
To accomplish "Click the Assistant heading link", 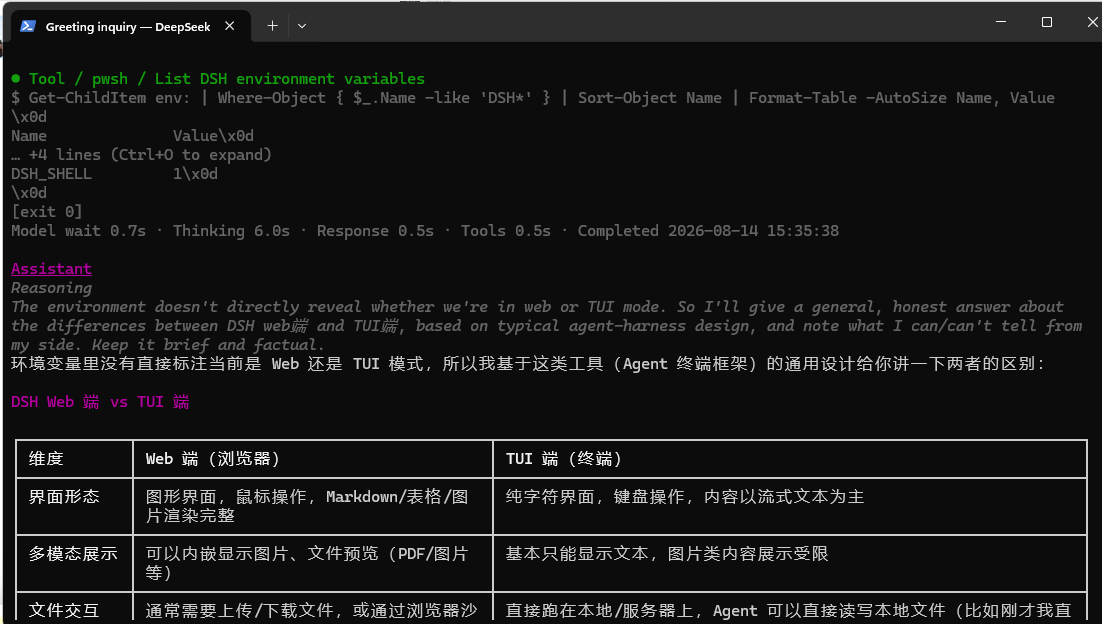I will (51, 268).
